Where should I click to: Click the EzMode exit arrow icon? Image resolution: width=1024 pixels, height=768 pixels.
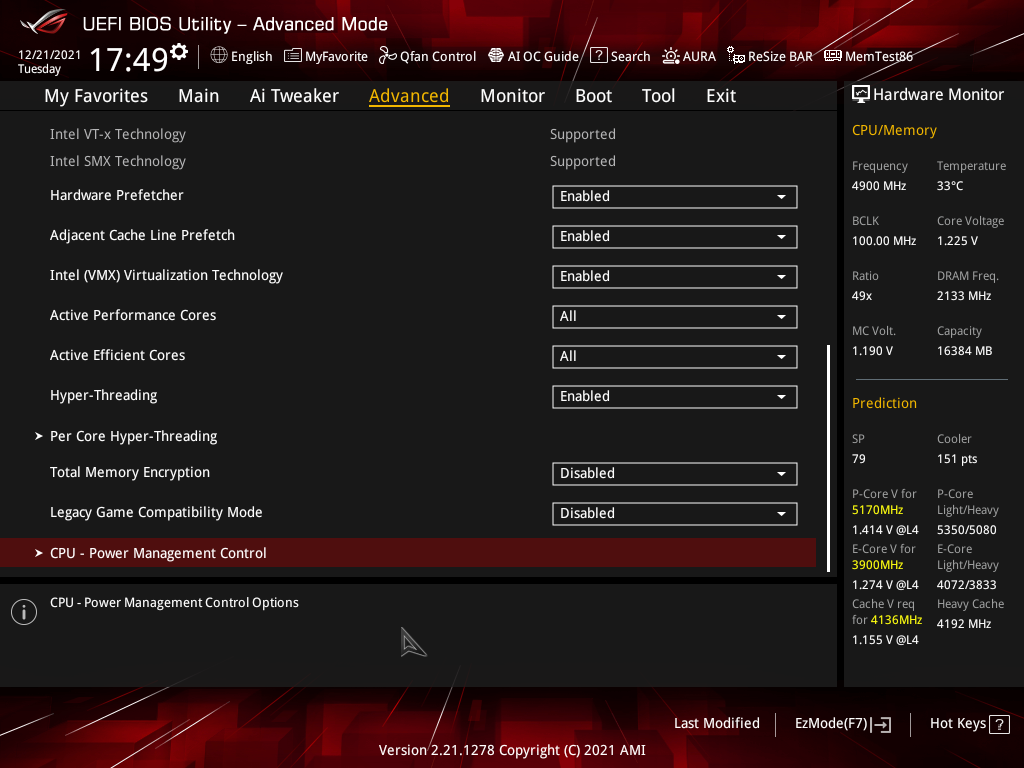882,724
